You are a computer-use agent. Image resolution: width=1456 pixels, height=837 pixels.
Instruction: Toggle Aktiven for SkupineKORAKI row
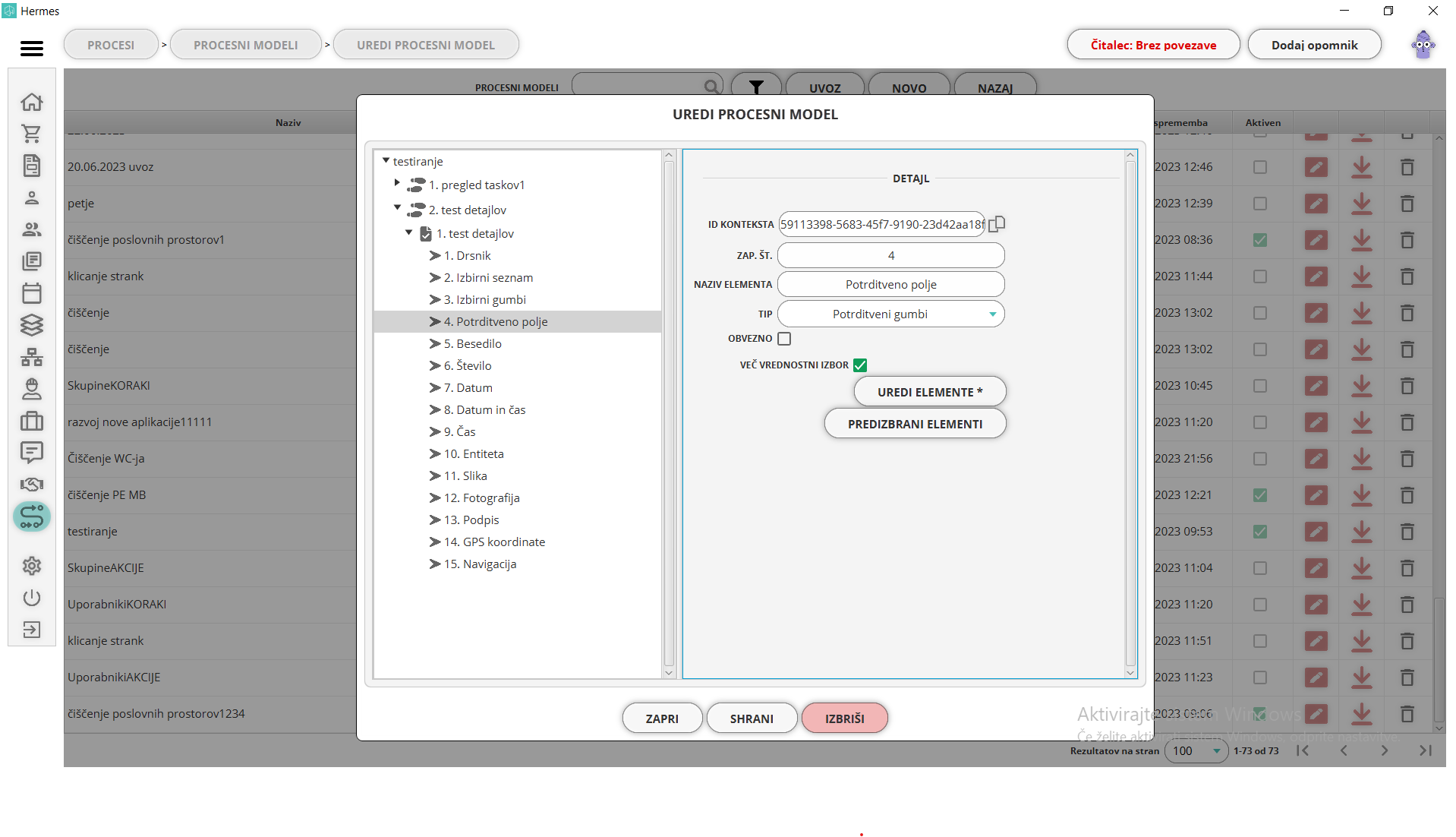[1260, 386]
